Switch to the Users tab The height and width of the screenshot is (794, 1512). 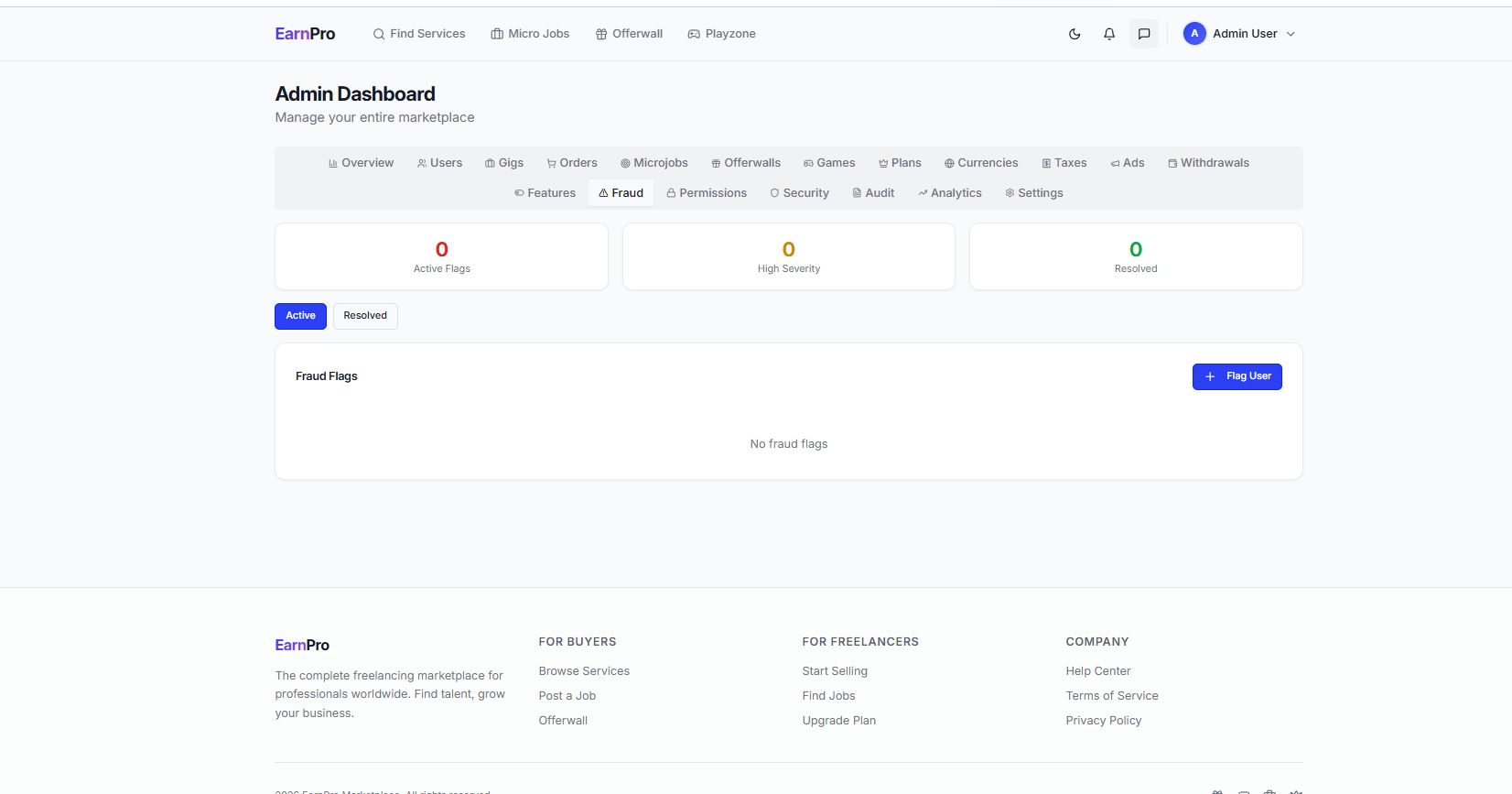(x=439, y=163)
